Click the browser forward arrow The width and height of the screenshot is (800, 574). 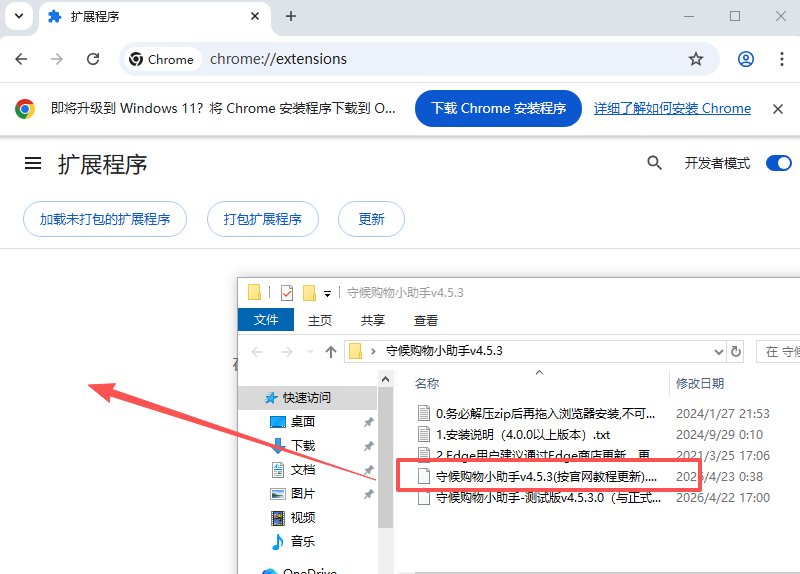pyautogui.click(x=57, y=59)
